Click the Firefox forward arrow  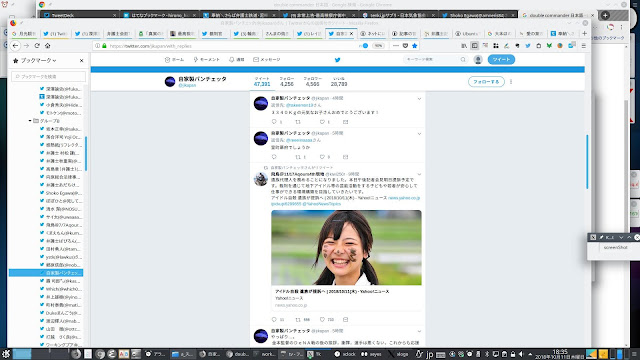click(26, 46)
